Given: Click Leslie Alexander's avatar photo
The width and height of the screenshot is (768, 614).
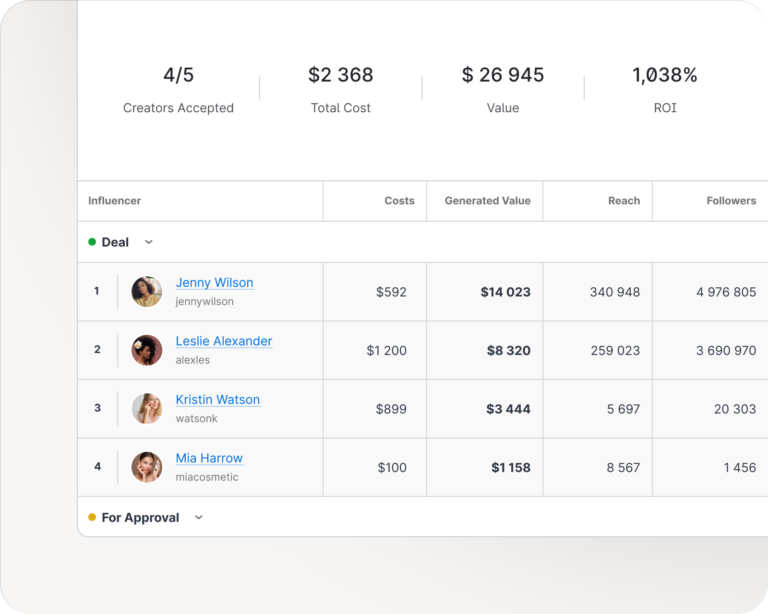Looking at the screenshot, I should pyautogui.click(x=146, y=350).
